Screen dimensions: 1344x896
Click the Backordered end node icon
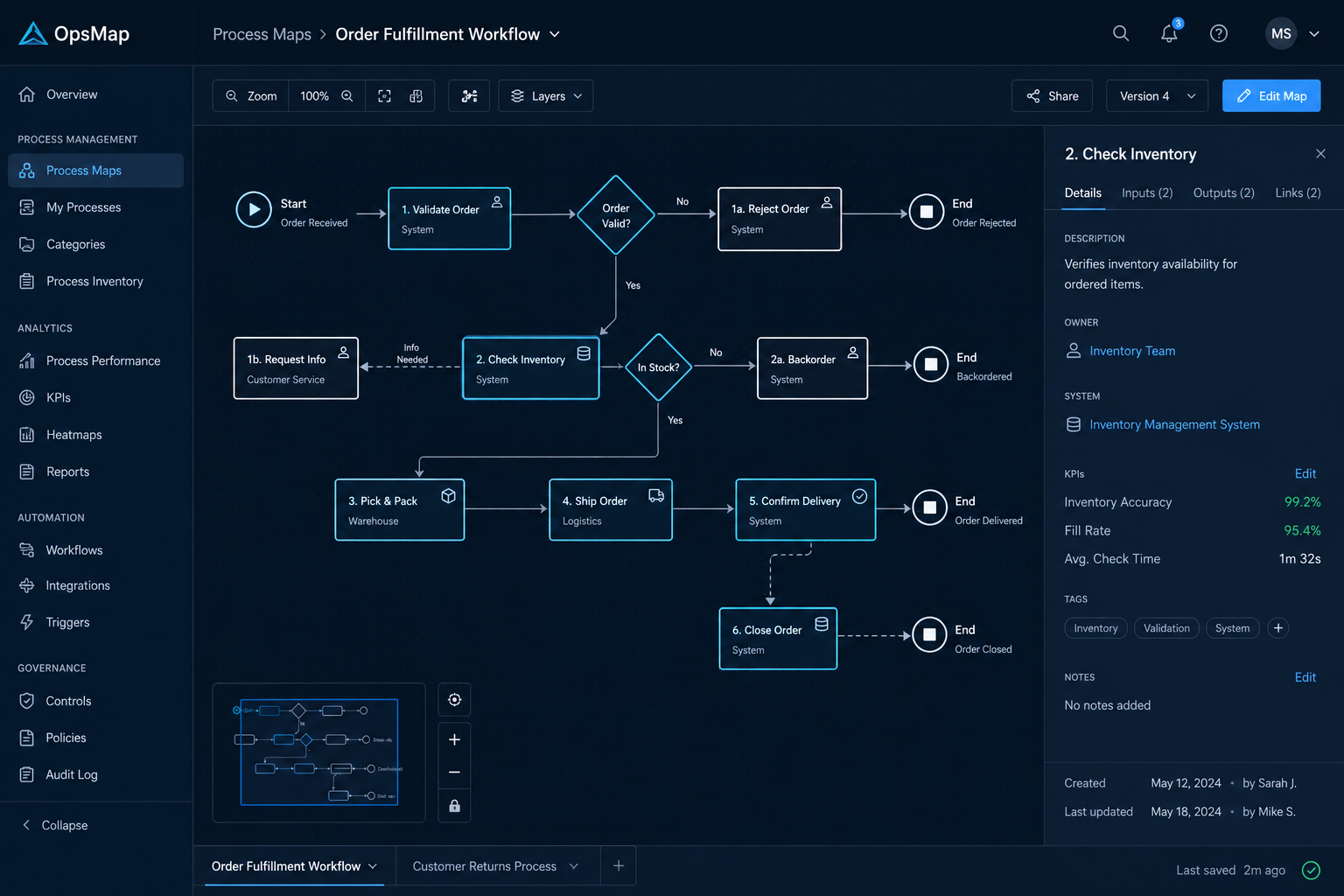pyautogui.click(x=931, y=365)
